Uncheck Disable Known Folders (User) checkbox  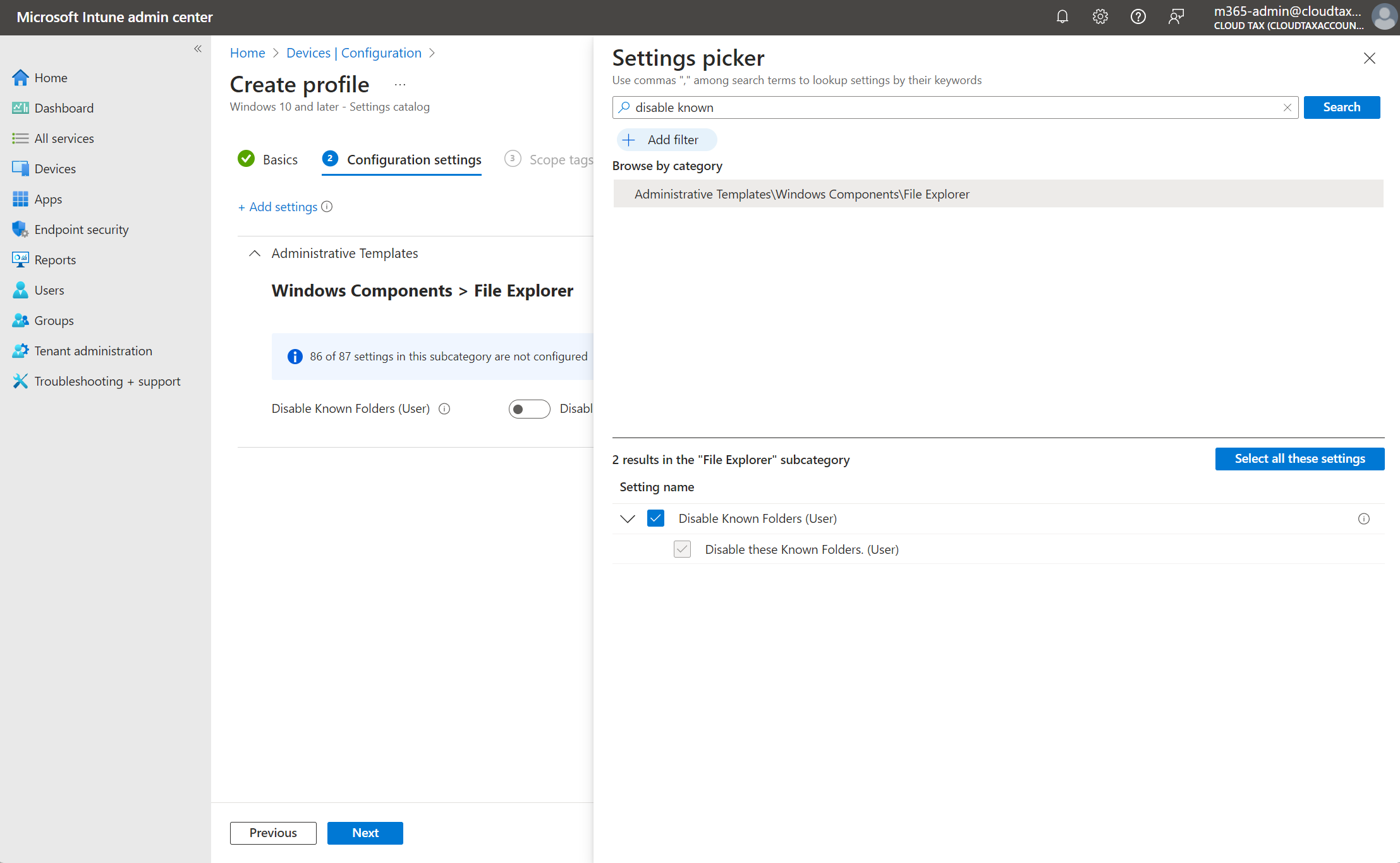coord(655,519)
